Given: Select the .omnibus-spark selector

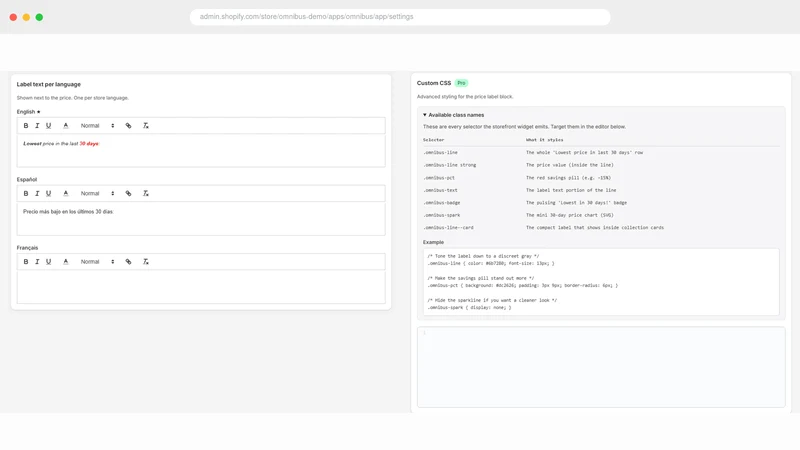Looking at the screenshot, I should pyautogui.click(x=442, y=215).
